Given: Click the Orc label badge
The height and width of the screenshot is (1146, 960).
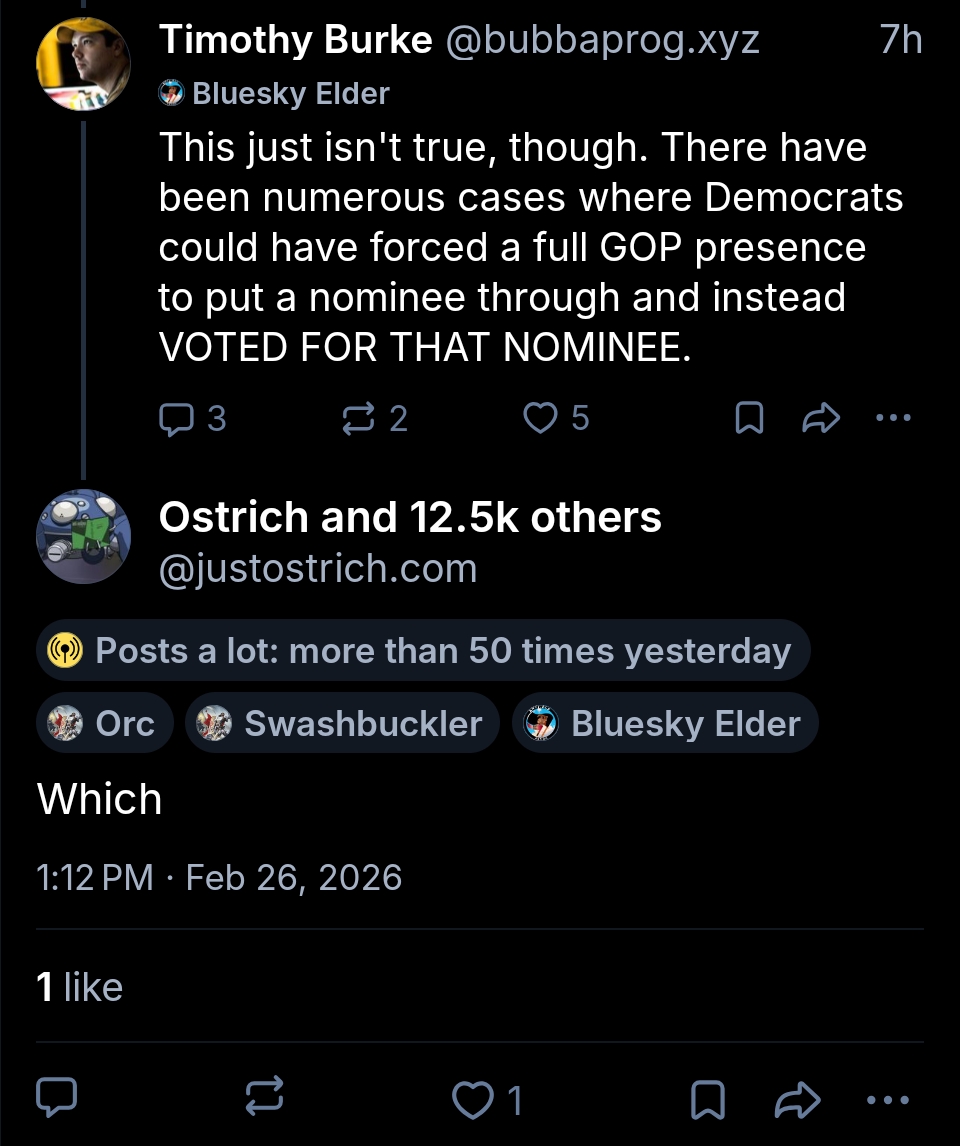Looking at the screenshot, I should (105, 723).
